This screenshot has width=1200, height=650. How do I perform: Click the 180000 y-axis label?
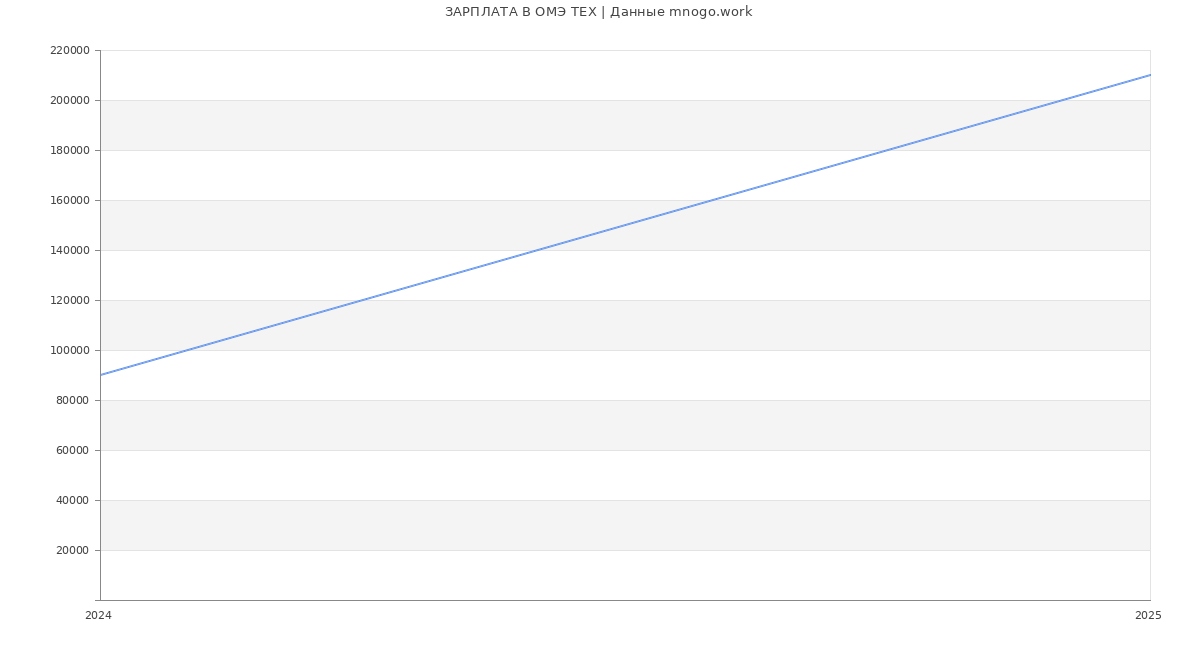click(69, 150)
